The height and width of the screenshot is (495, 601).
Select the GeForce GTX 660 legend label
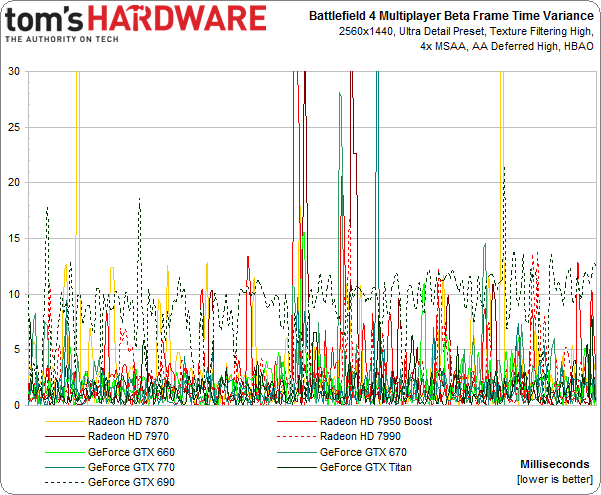pyautogui.click(x=131, y=452)
